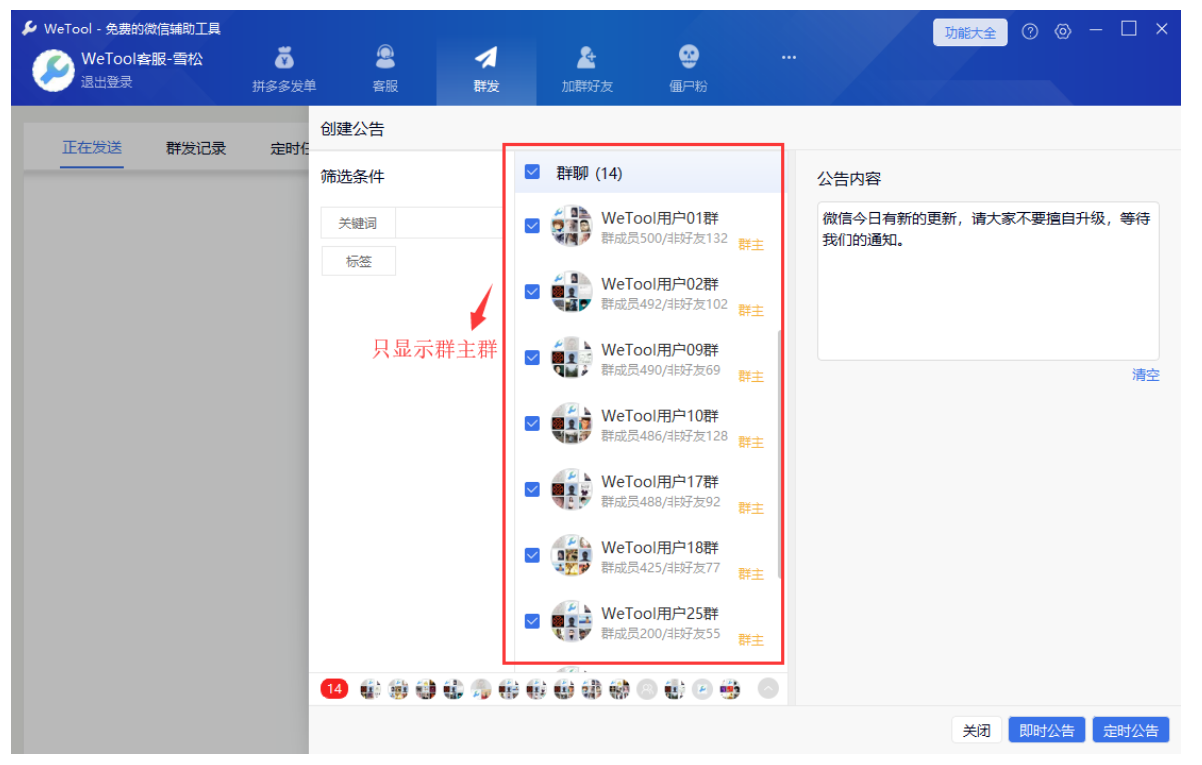This screenshot has height=765, width=1202.
Task: Click 清空 to clear announcement content
Action: (x=1146, y=375)
